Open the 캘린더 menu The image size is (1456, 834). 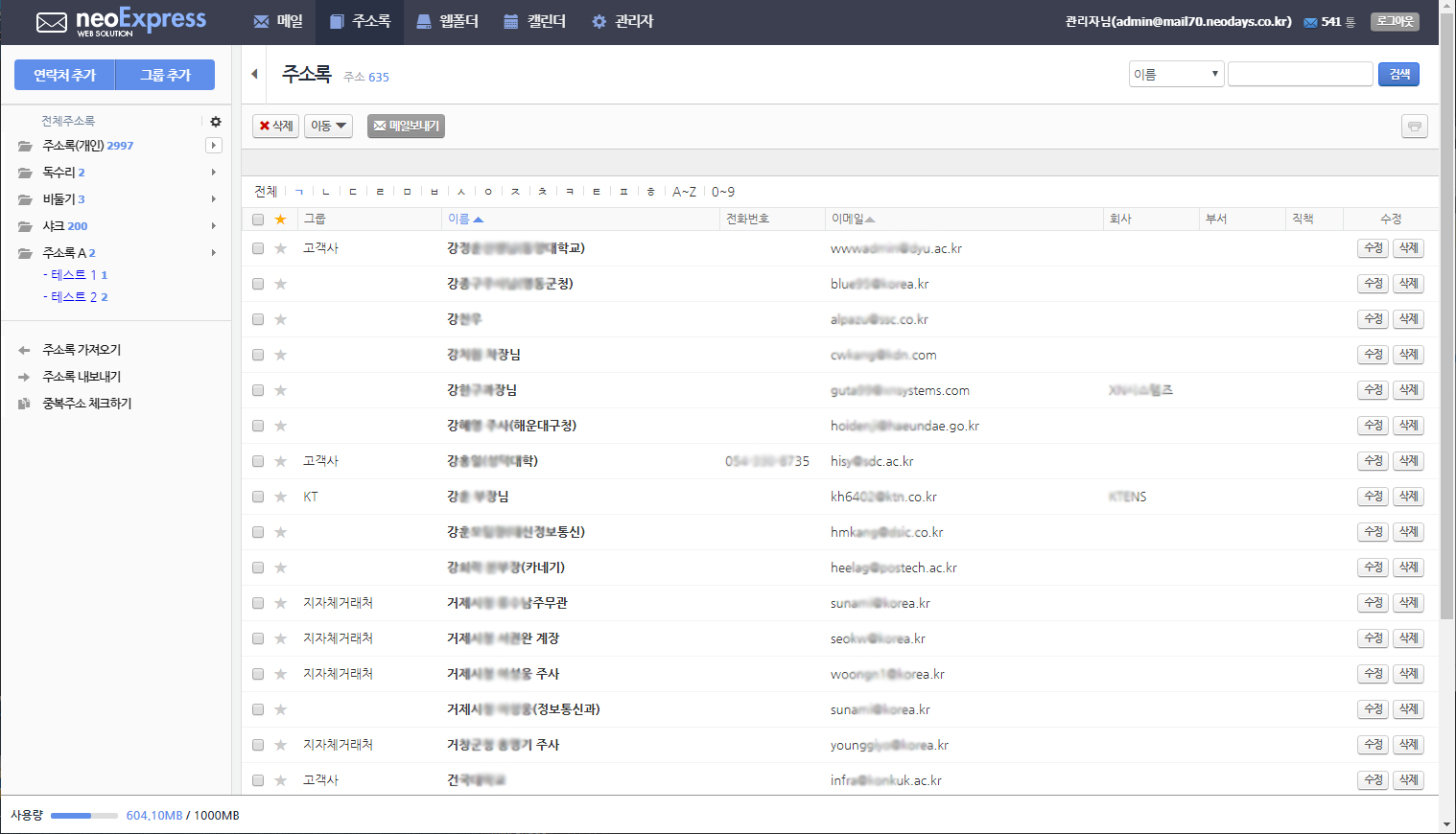(x=535, y=21)
